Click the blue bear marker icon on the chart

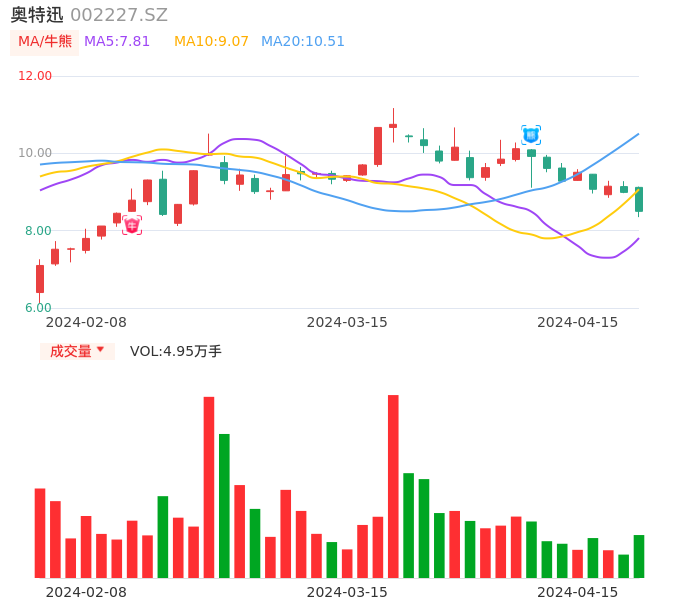[531, 135]
